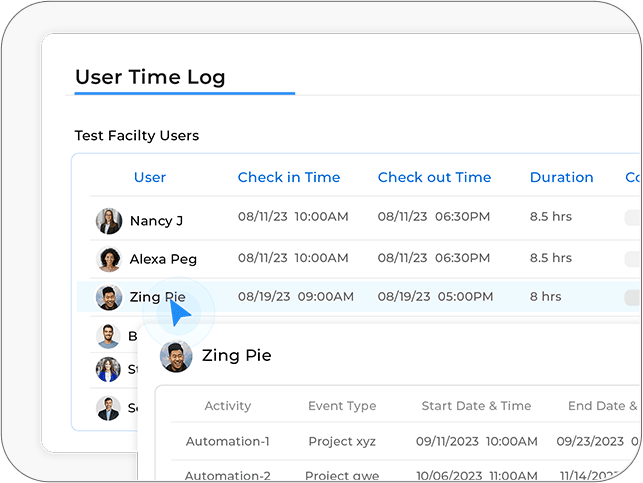Open Nancy J user name link
Viewport: 643px width, 483px height.
click(156, 221)
